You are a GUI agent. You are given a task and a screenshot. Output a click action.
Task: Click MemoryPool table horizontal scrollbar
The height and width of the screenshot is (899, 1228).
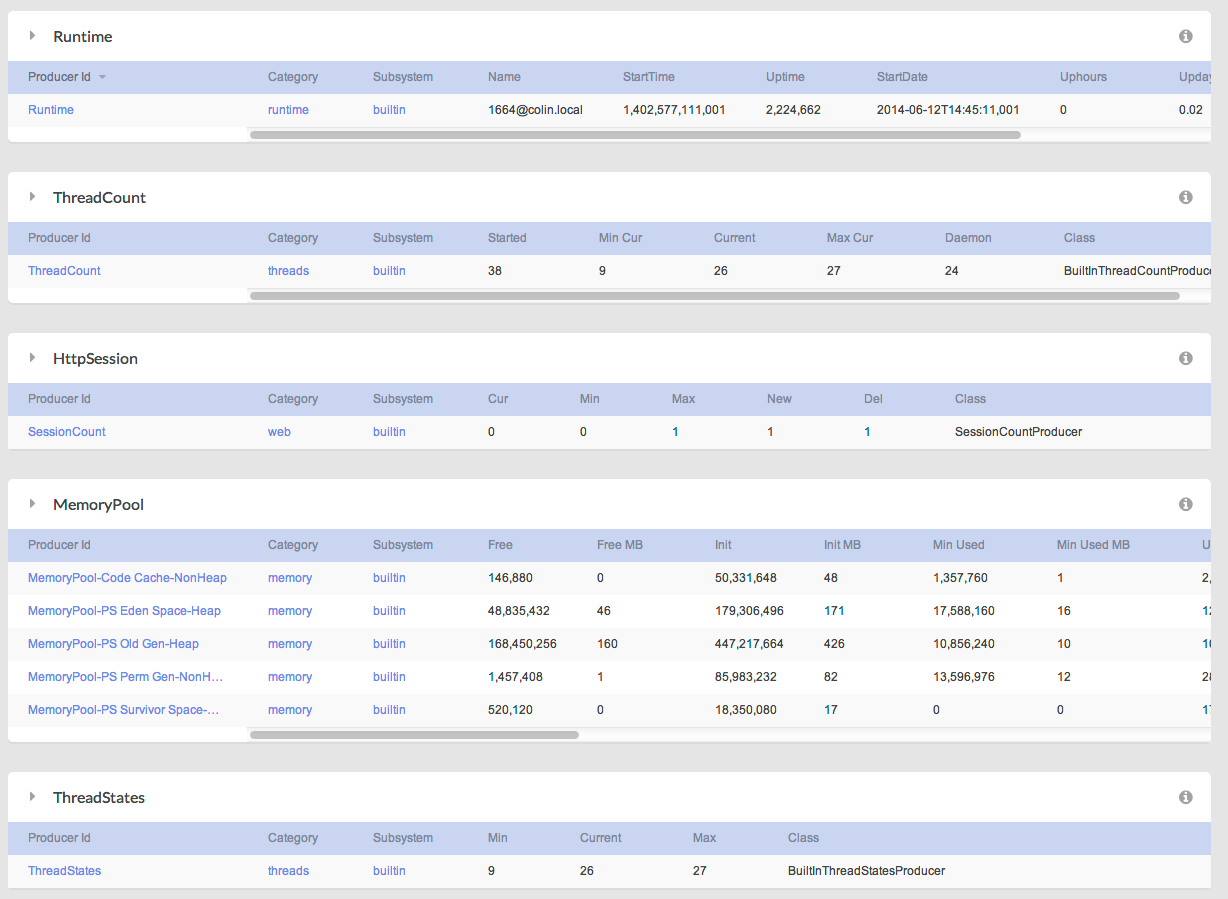(414, 735)
